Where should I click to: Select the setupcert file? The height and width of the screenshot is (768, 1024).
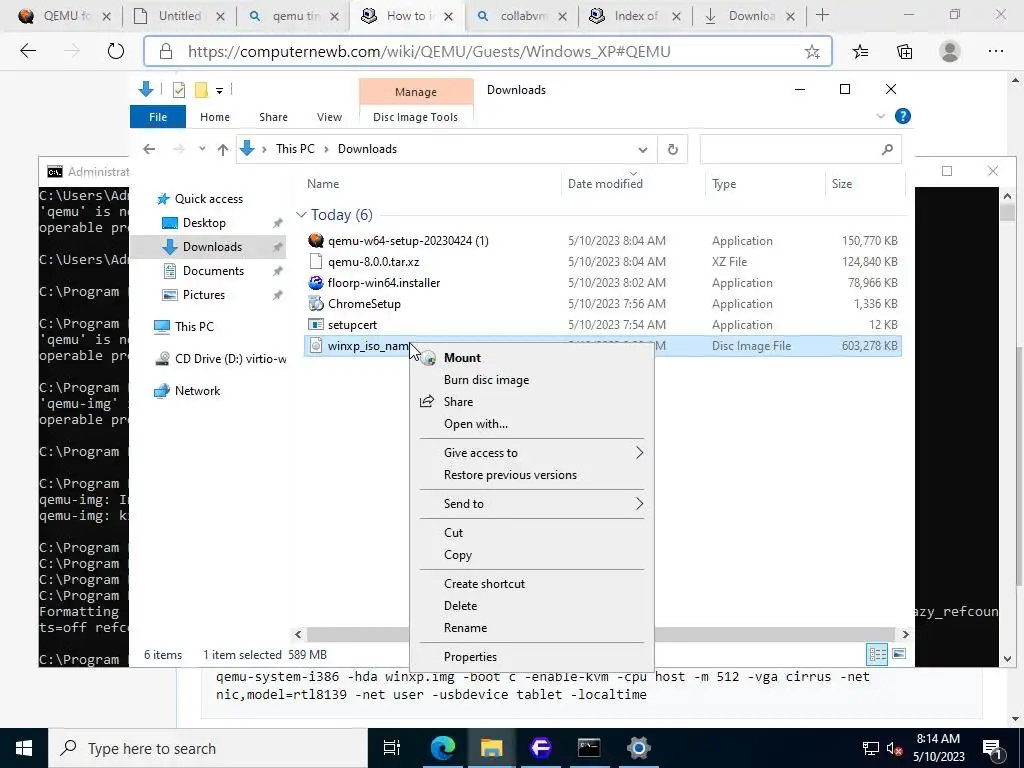pyautogui.click(x=352, y=324)
